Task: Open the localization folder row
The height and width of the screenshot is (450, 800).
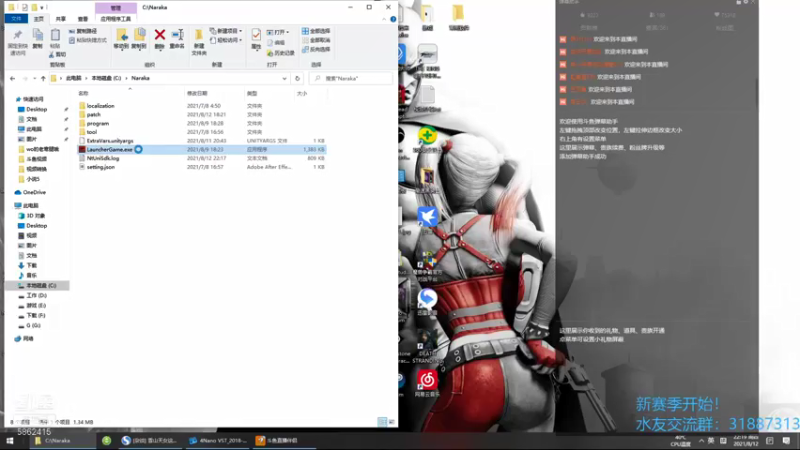Action: click(x=202, y=106)
